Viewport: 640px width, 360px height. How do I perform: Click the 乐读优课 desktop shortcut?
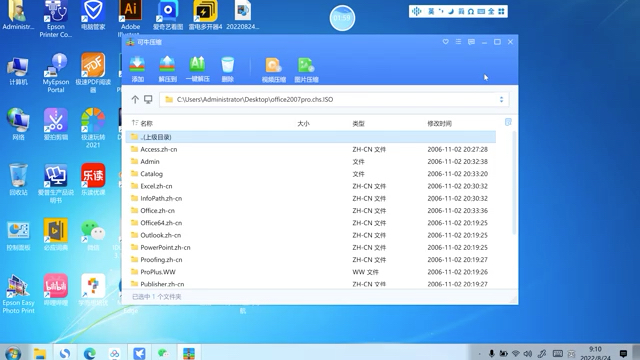pos(93,180)
